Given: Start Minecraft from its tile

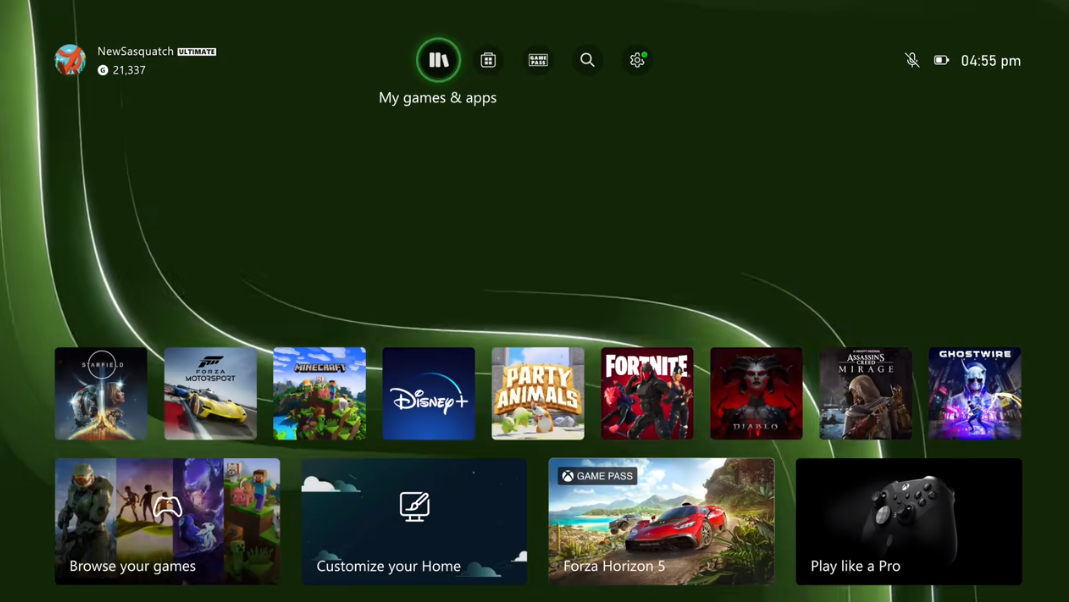Looking at the screenshot, I should point(319,393).
